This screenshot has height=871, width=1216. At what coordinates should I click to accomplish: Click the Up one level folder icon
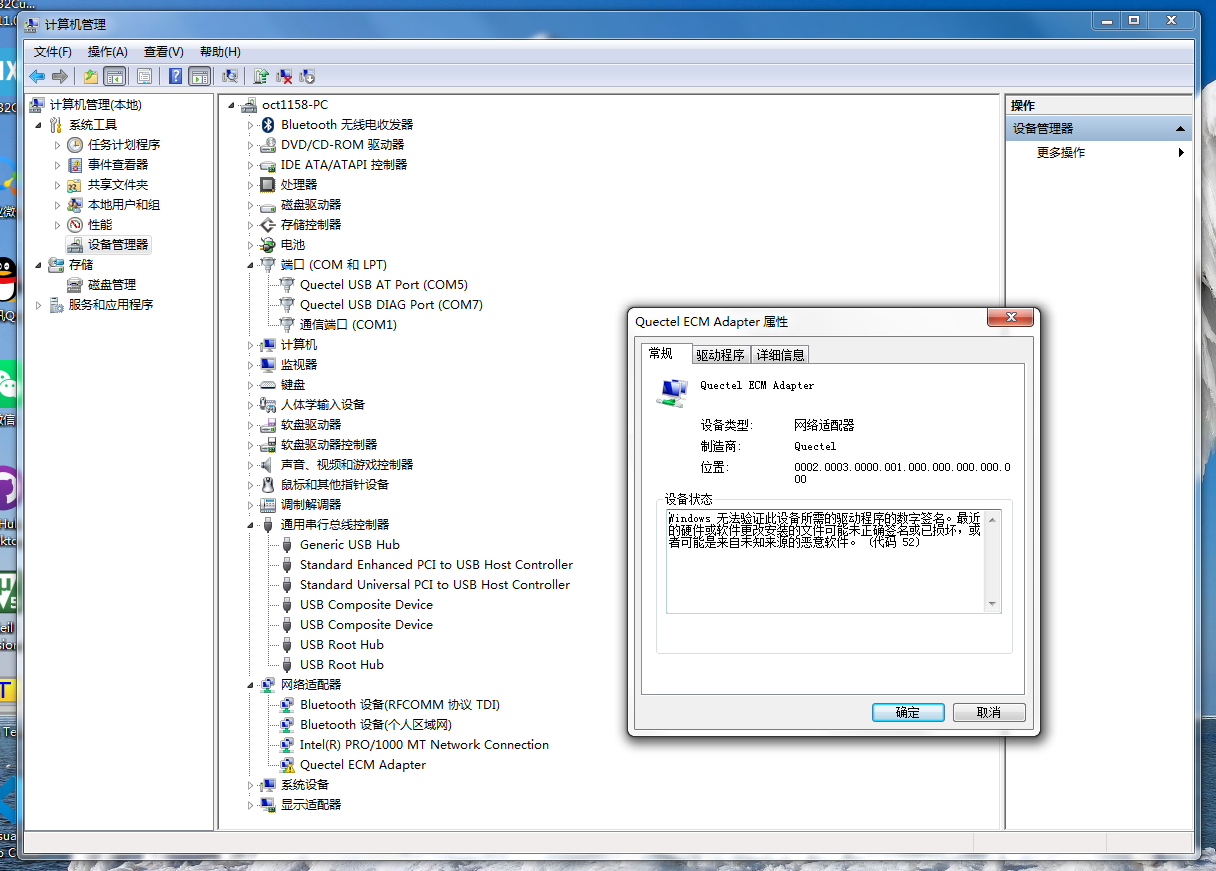click(x=91, y=76)
